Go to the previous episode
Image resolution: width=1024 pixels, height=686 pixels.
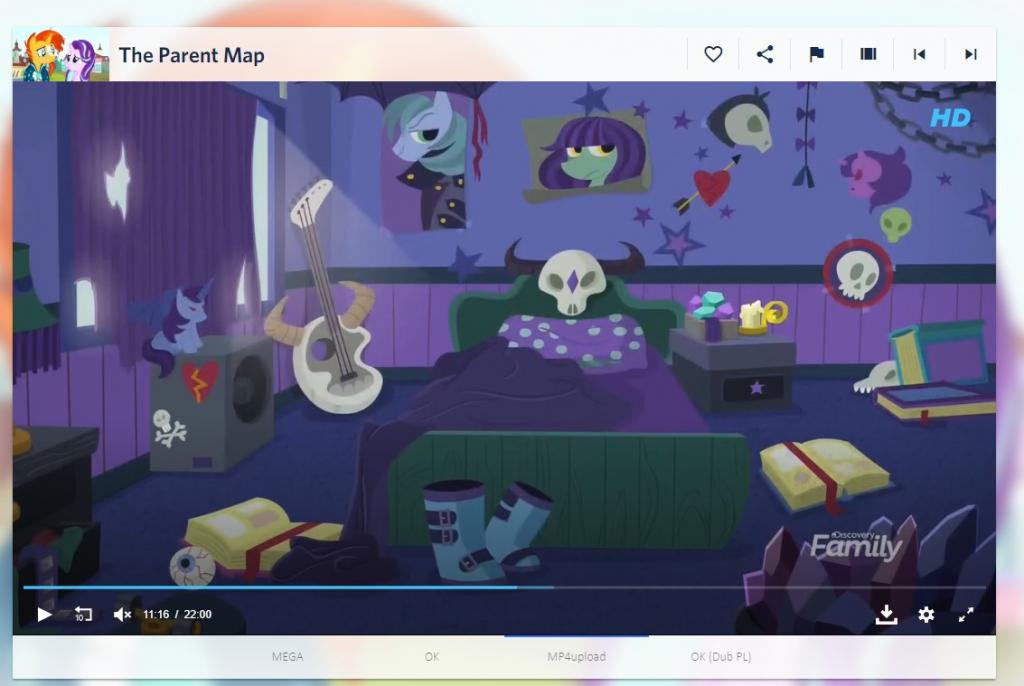919,54
